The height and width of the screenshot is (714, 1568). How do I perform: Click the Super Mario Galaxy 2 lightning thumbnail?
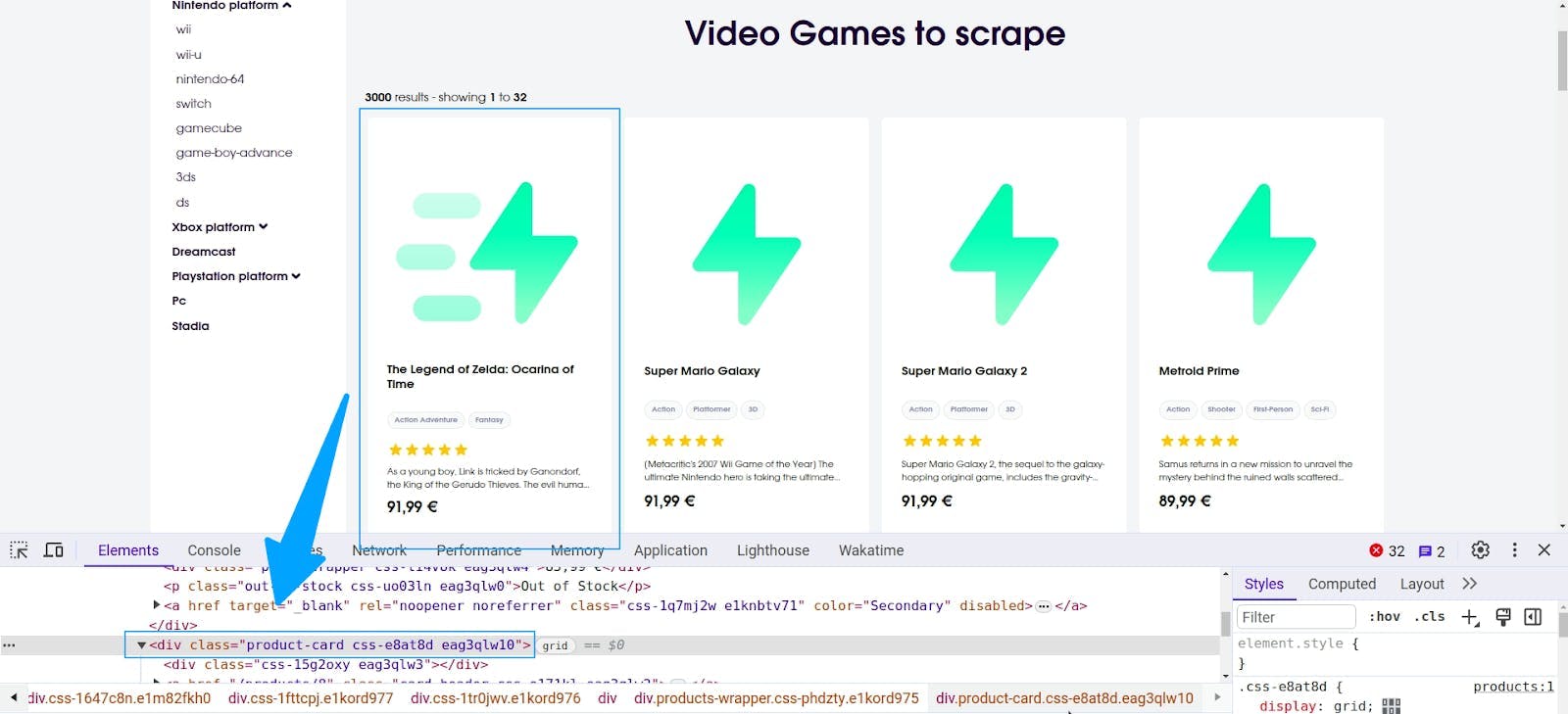[1004, 255]
